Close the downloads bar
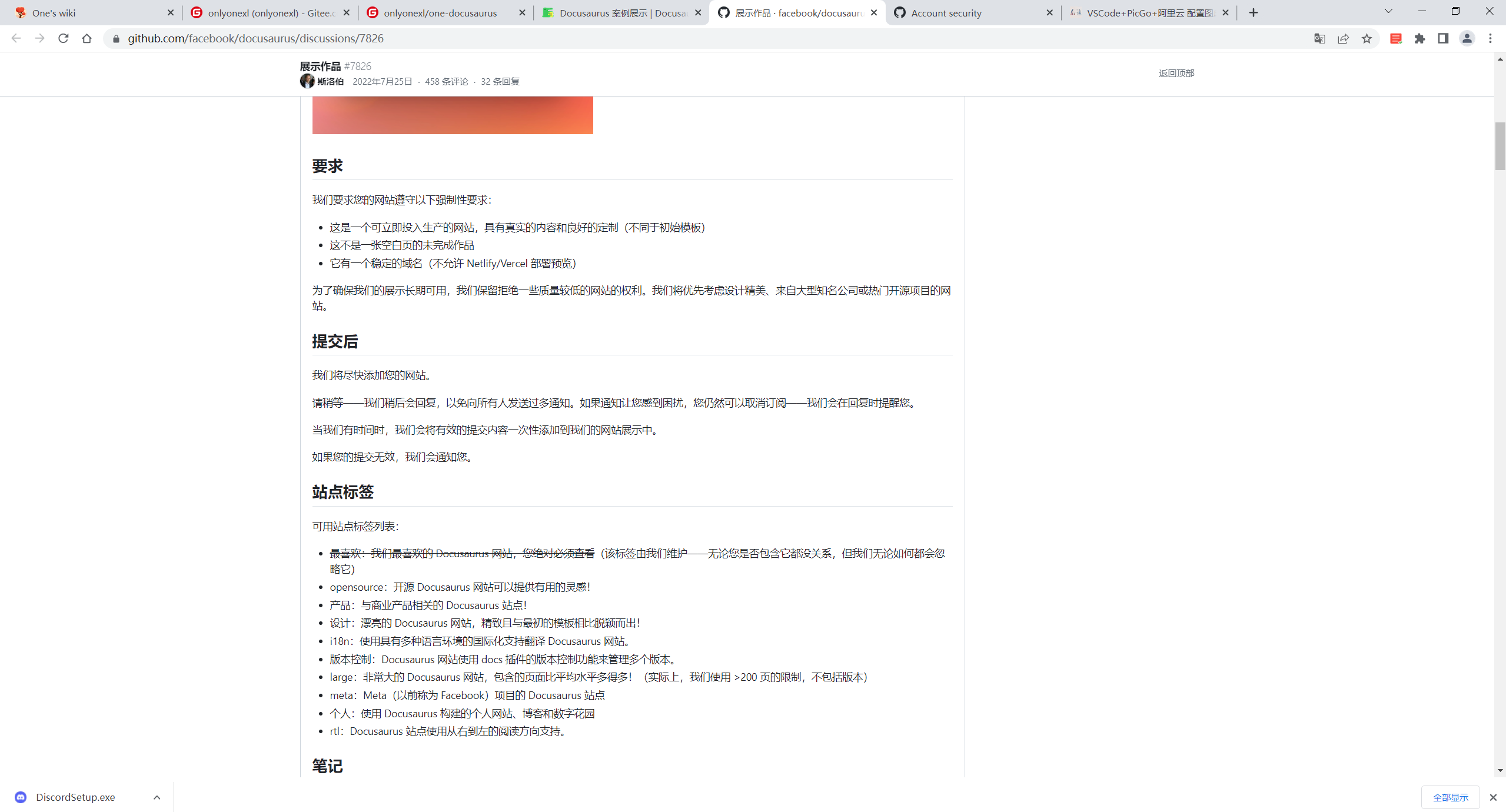Image resolution: width=1506 pixels, height=812 pixels. tap(1493, 797)
